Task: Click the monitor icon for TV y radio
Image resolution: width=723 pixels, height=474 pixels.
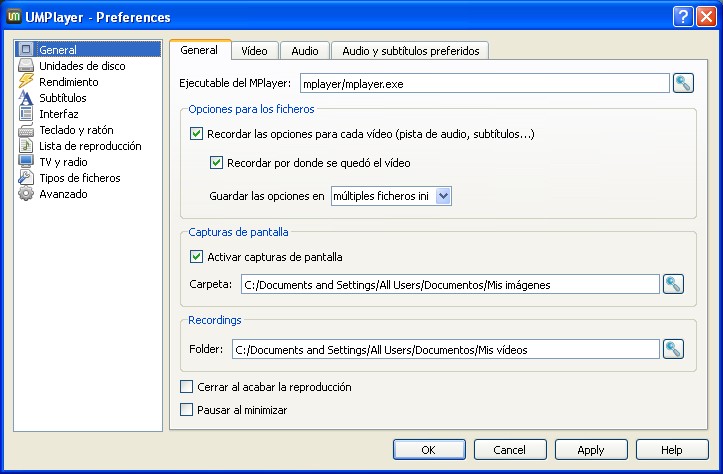Action: [26, 162]
